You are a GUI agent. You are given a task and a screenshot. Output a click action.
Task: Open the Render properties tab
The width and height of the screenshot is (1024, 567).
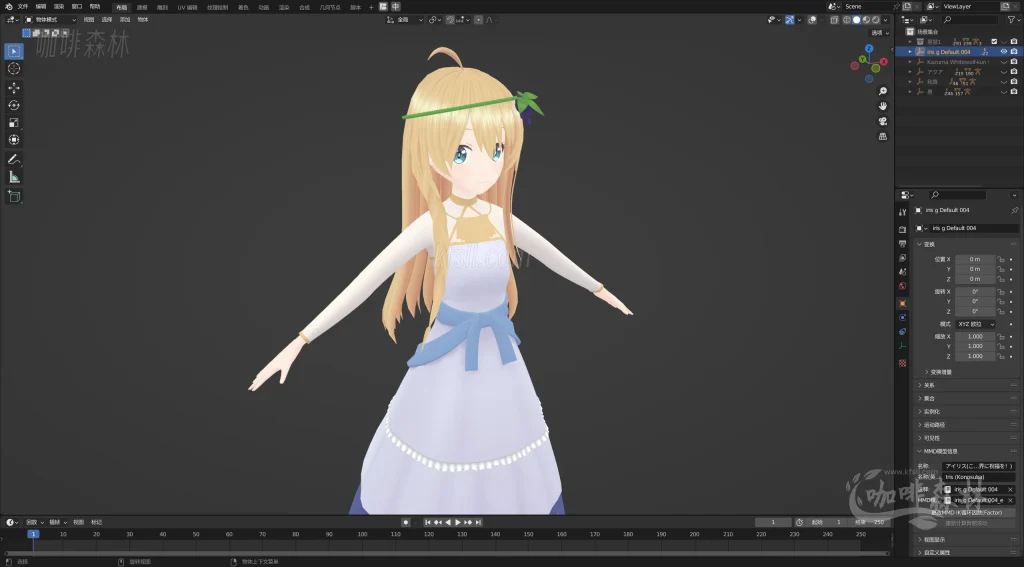(903, 229)
